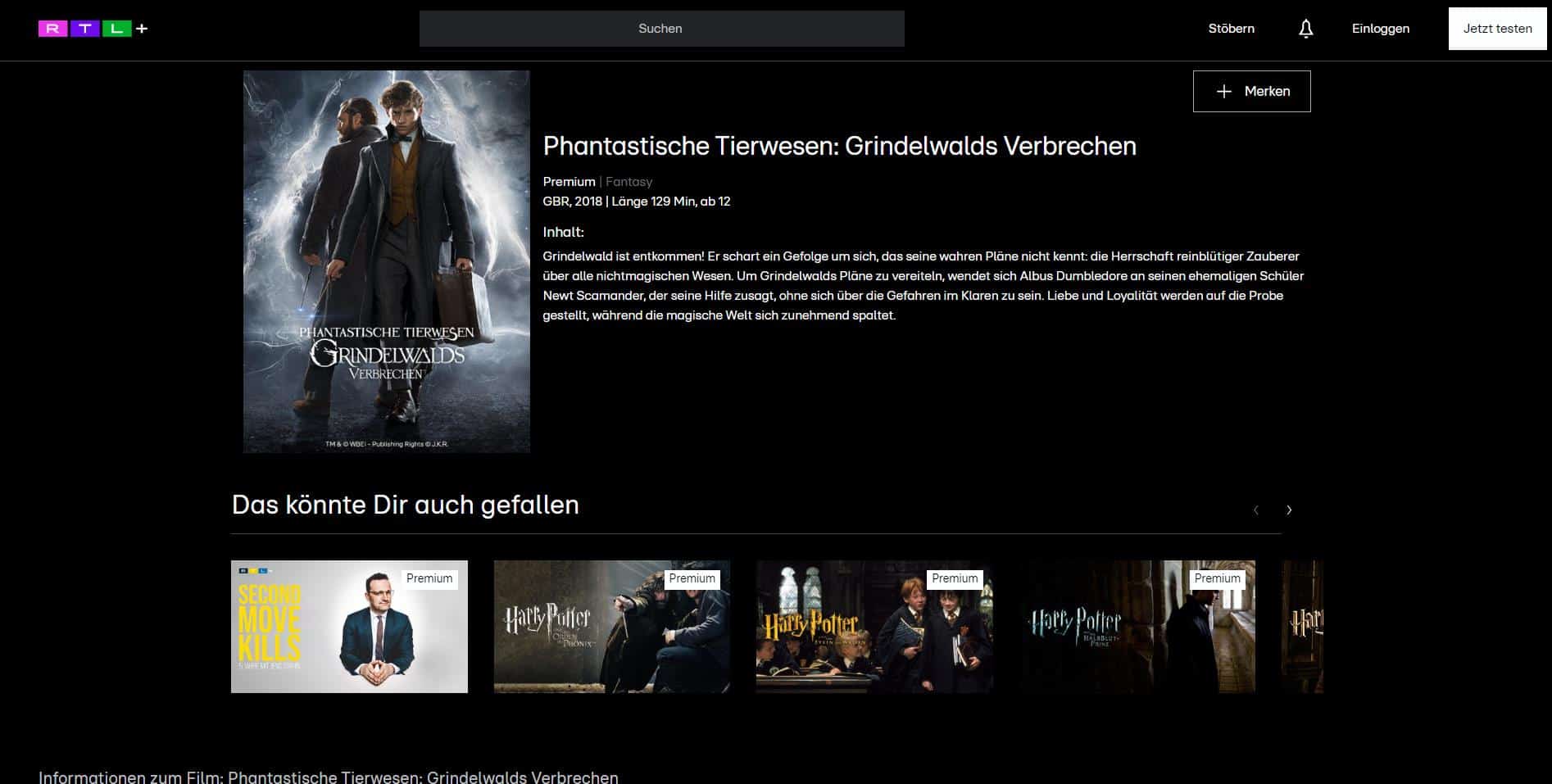Image resolution: width=1552 pixels, height=784 pixels.
Task: Open the Grindelwalds Verbrechen movie poster
Action: click(386, 261)
